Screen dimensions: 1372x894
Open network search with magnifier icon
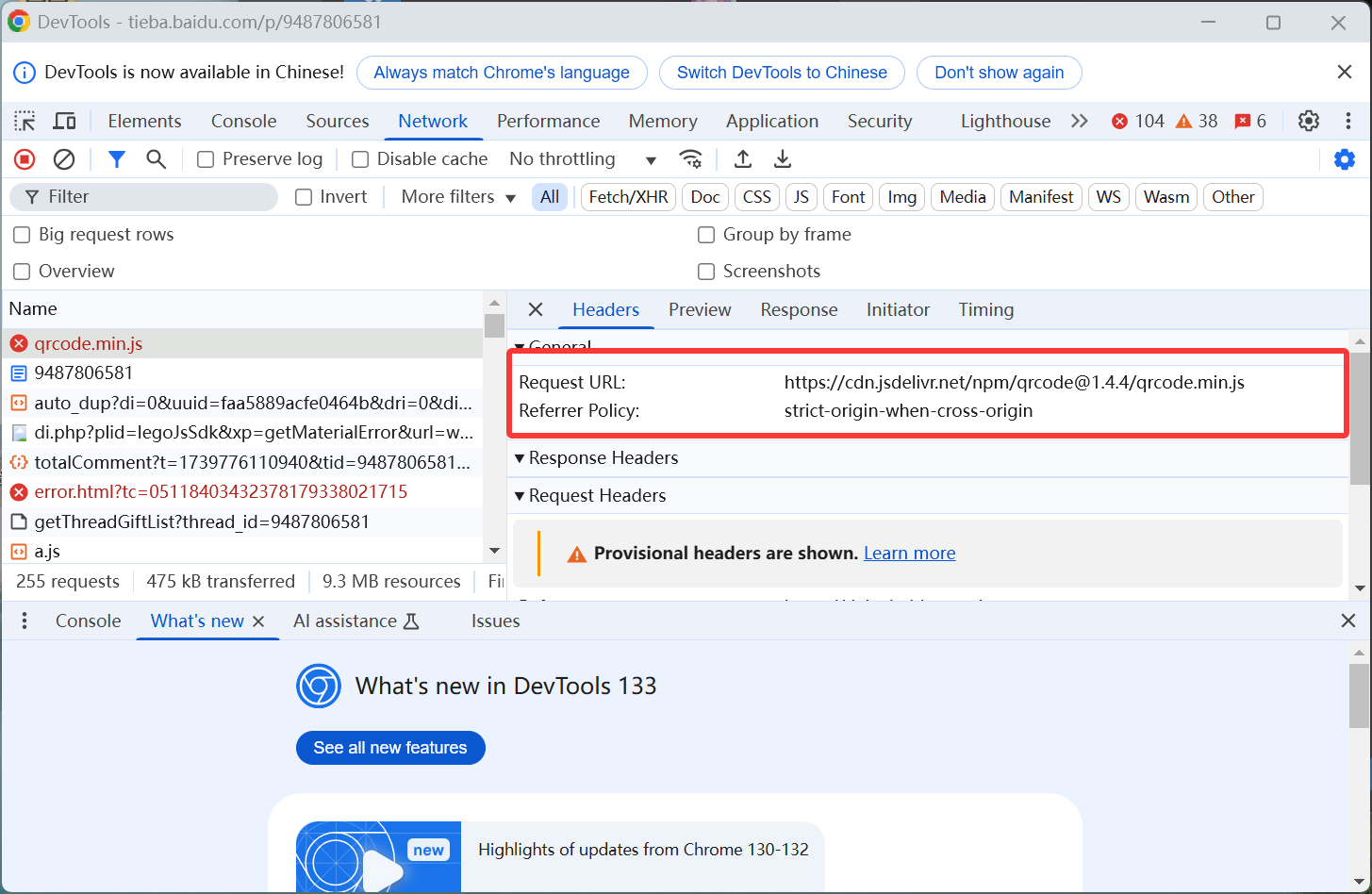[157, 159]
